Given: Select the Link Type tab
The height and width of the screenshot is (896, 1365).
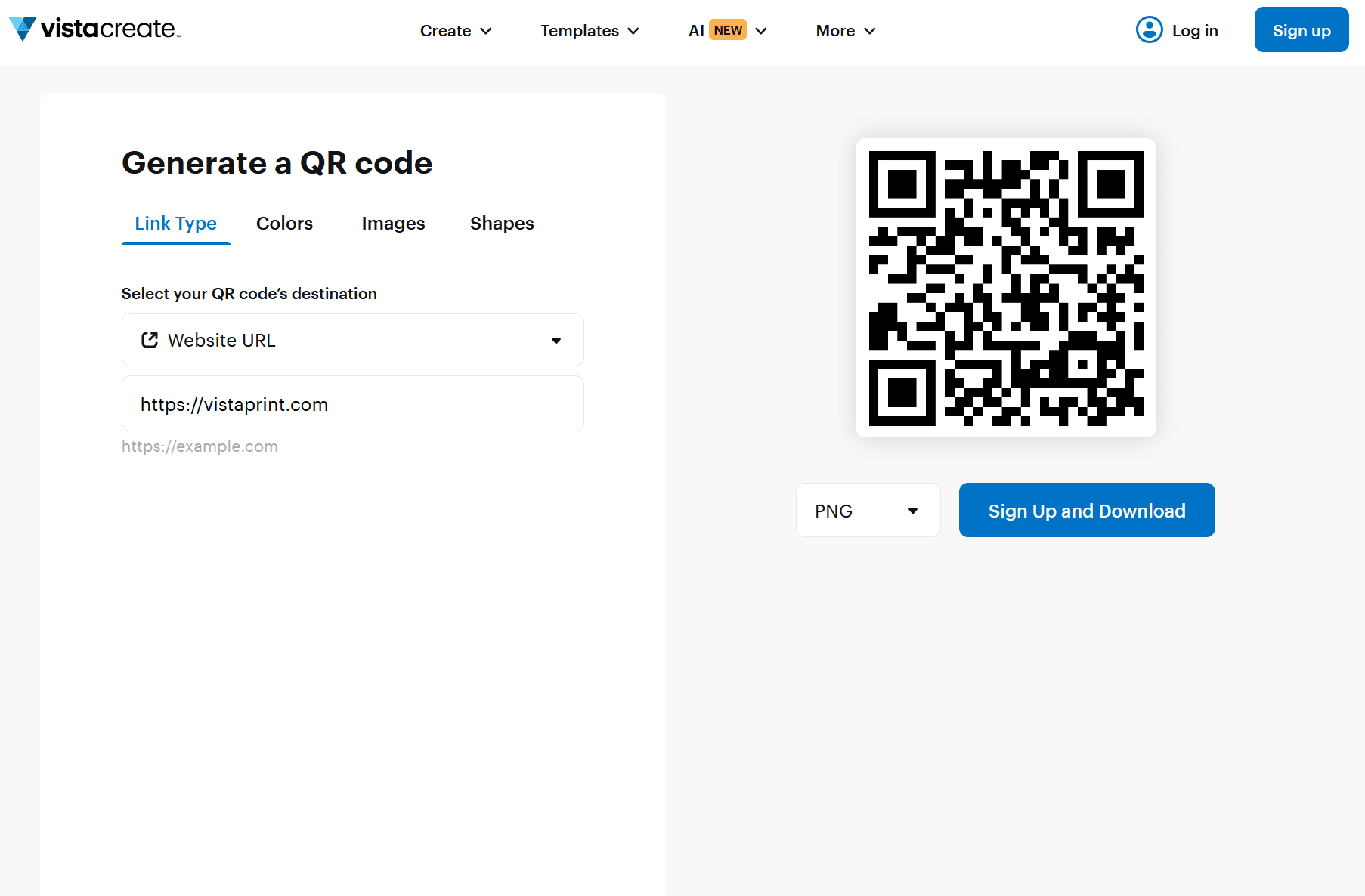Looking at the screenshot, I should (175, 223).
